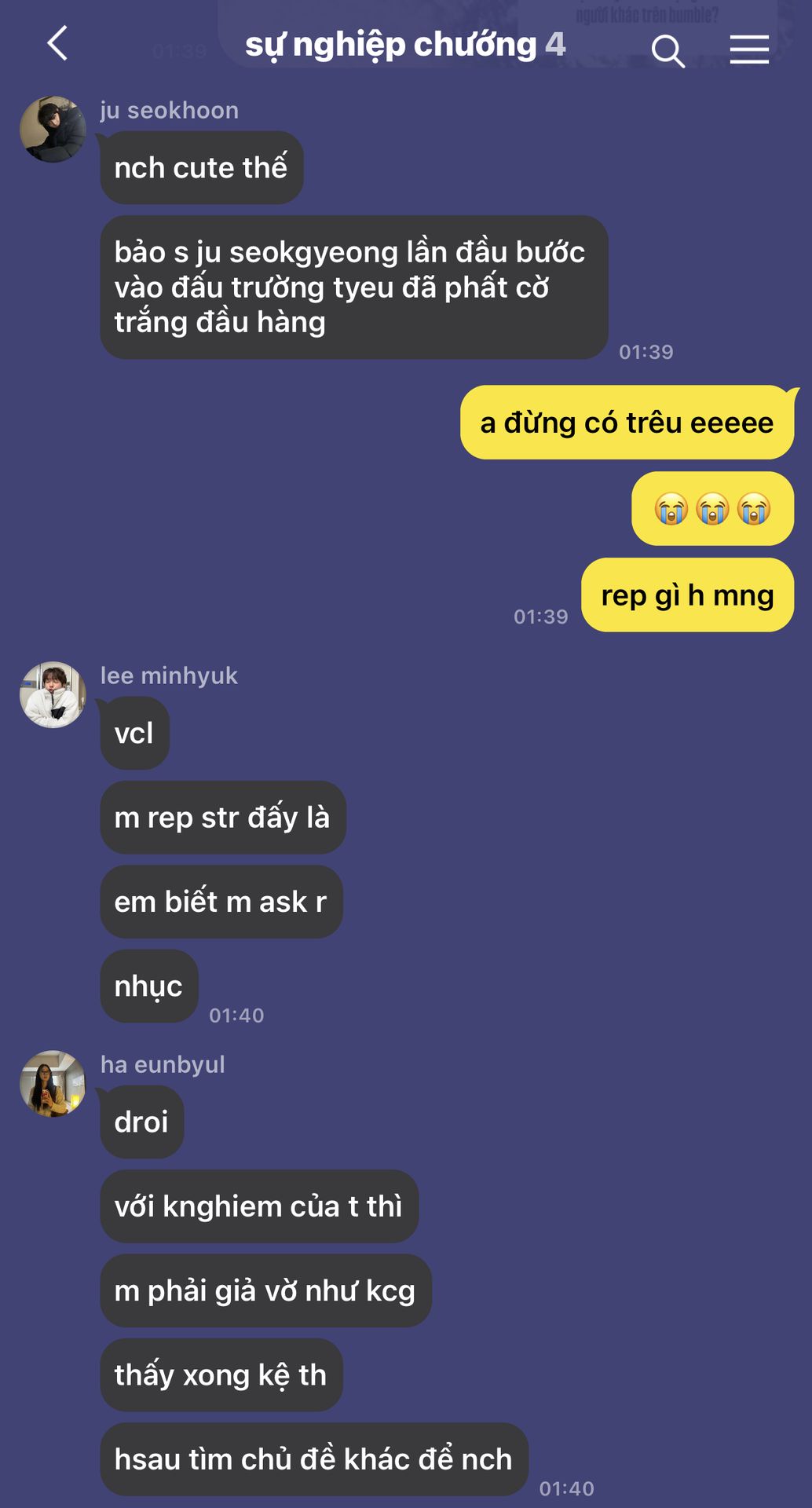Open chat search with magnifier icon
This screenshot has width=812, height=1508.
tap(668, 51)
